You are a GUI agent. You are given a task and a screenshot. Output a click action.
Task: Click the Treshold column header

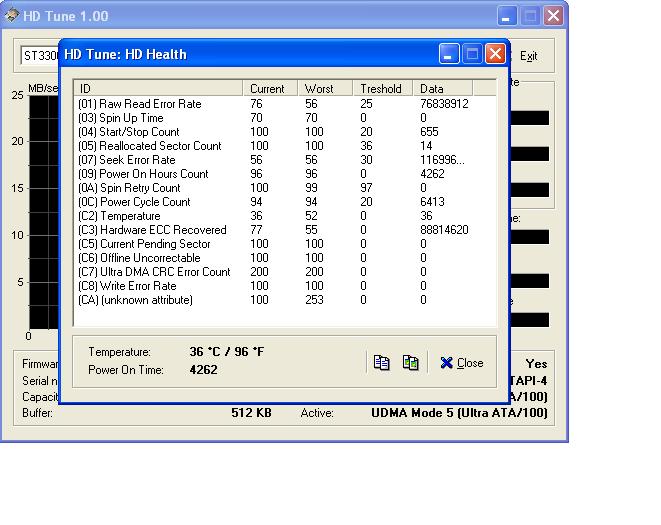click(382, 88)
